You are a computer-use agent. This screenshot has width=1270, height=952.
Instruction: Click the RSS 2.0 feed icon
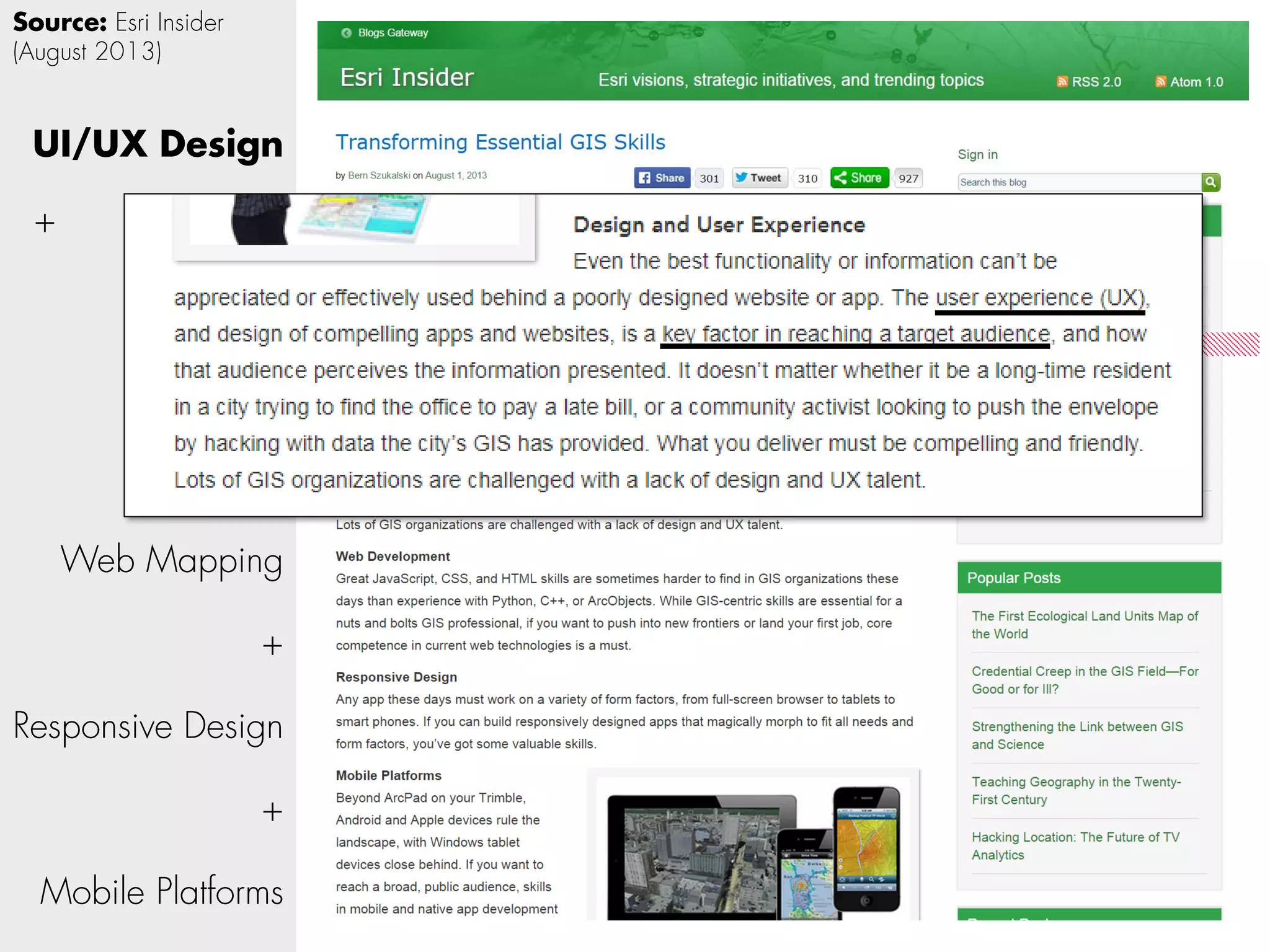(1062, 82)
